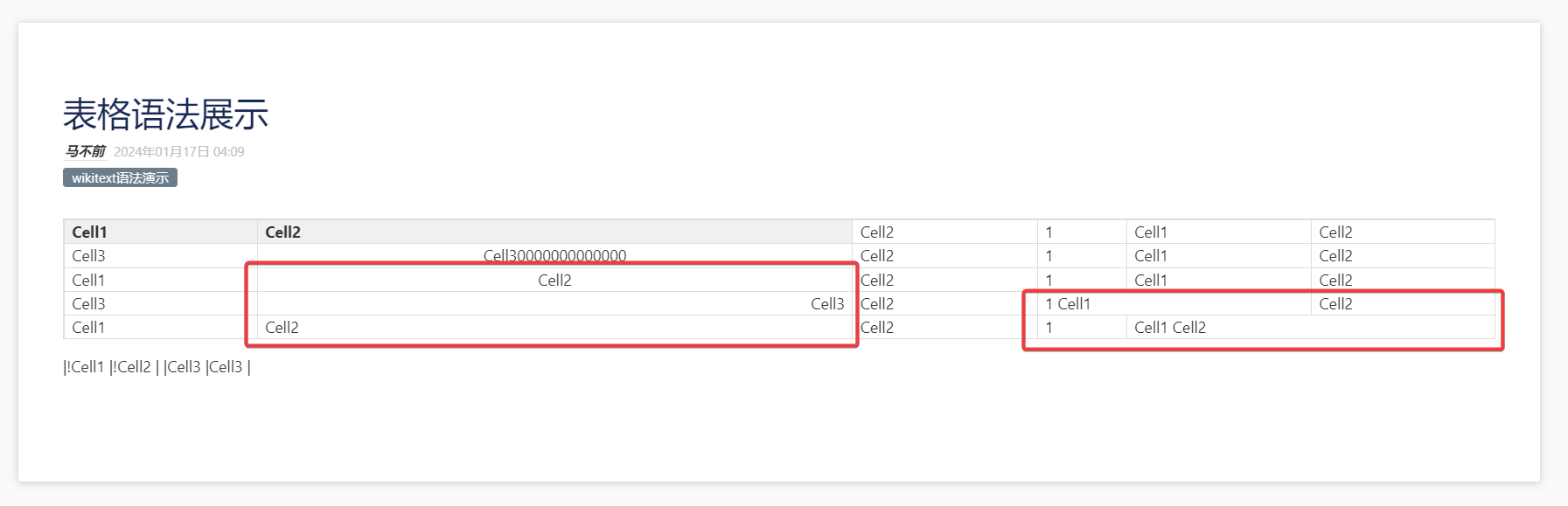Viewport: 1568px width, 506px height.
Task: Select the bold Cell1 header cell
Action: coord(161,232)
